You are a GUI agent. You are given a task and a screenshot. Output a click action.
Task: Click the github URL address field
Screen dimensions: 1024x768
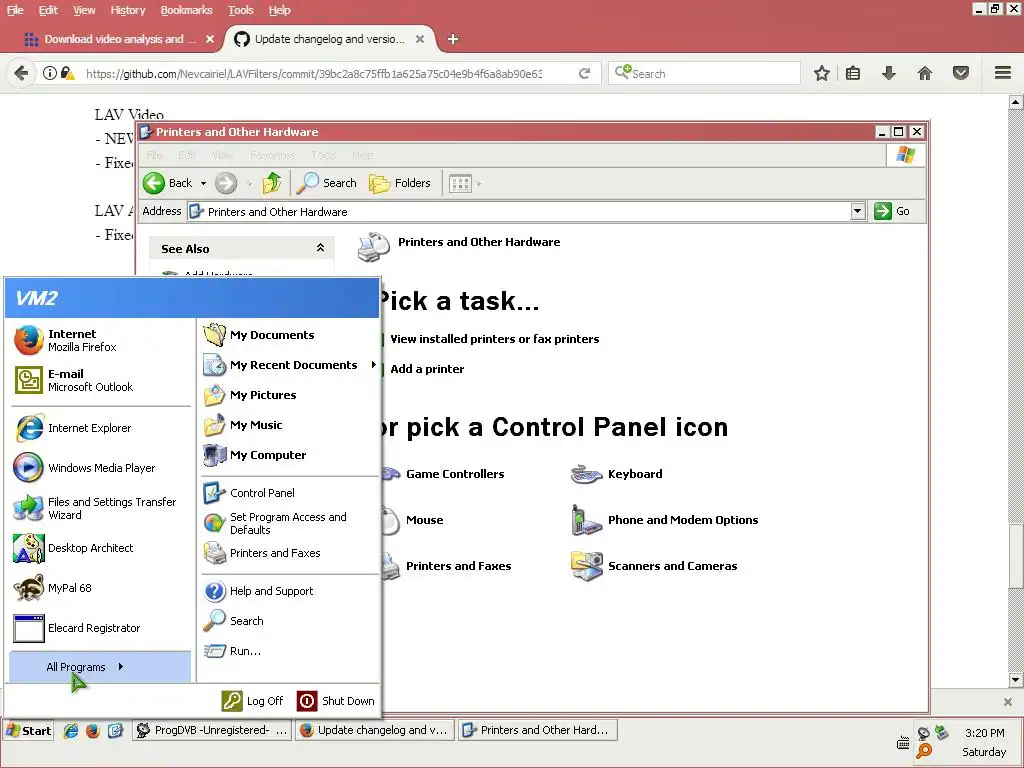coord(313,74)
